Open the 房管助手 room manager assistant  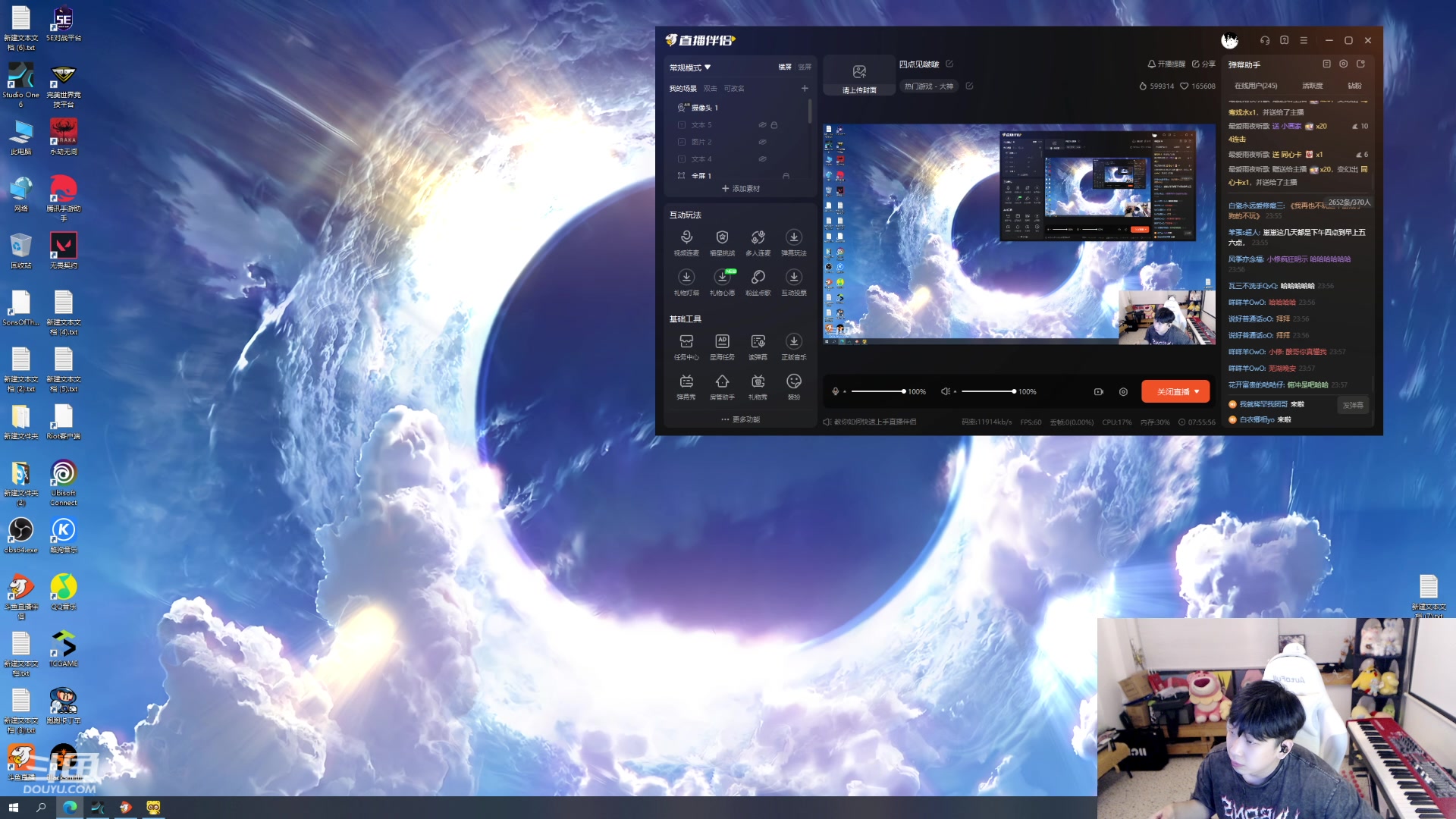point(722,381)
